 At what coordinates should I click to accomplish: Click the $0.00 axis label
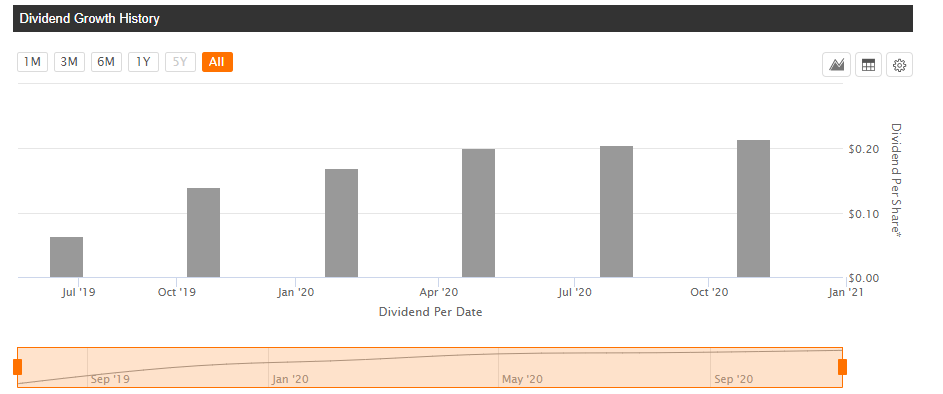tap(864, 279)
